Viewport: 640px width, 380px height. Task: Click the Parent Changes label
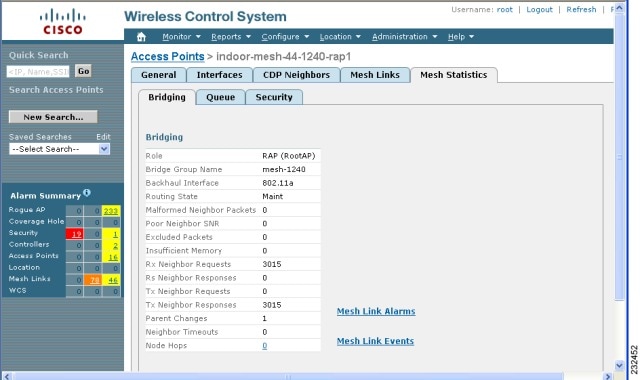click(x=176, y=318)
